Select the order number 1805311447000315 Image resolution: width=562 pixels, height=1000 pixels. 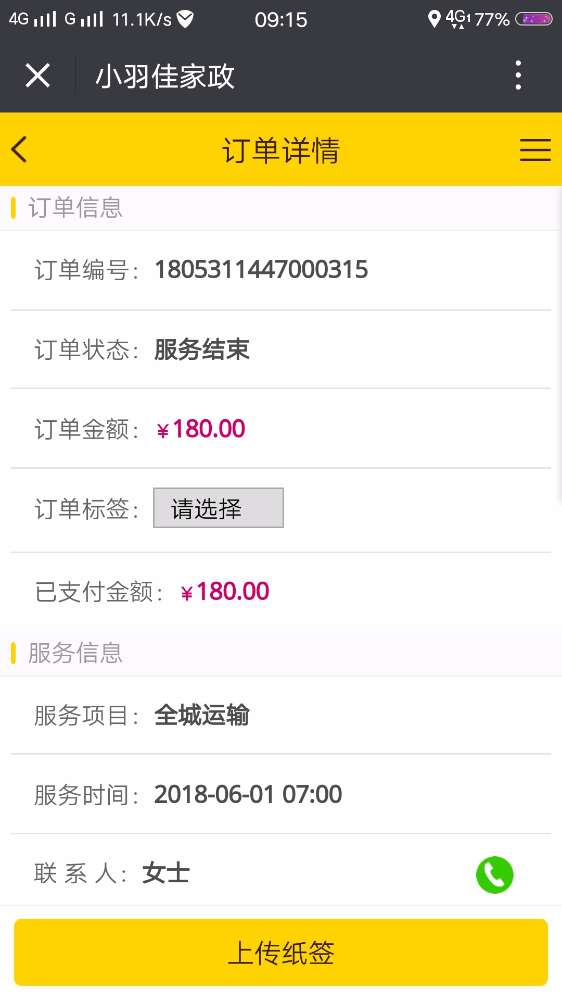click(x=262, y=270)
